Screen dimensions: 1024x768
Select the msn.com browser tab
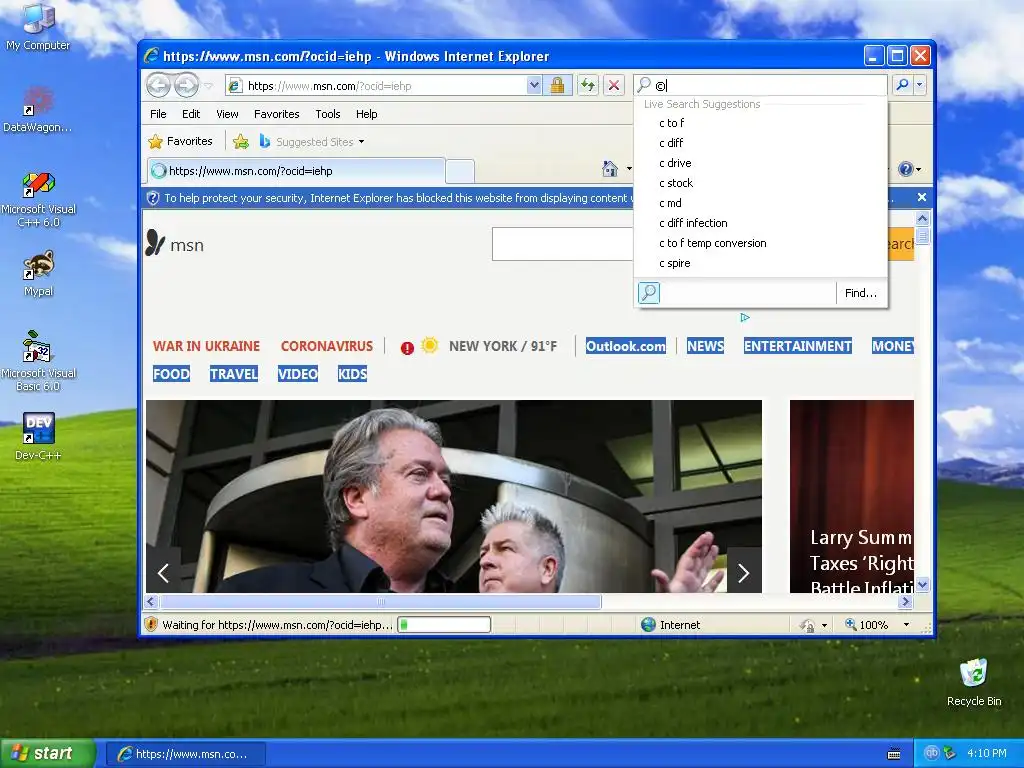coord(296,171)
